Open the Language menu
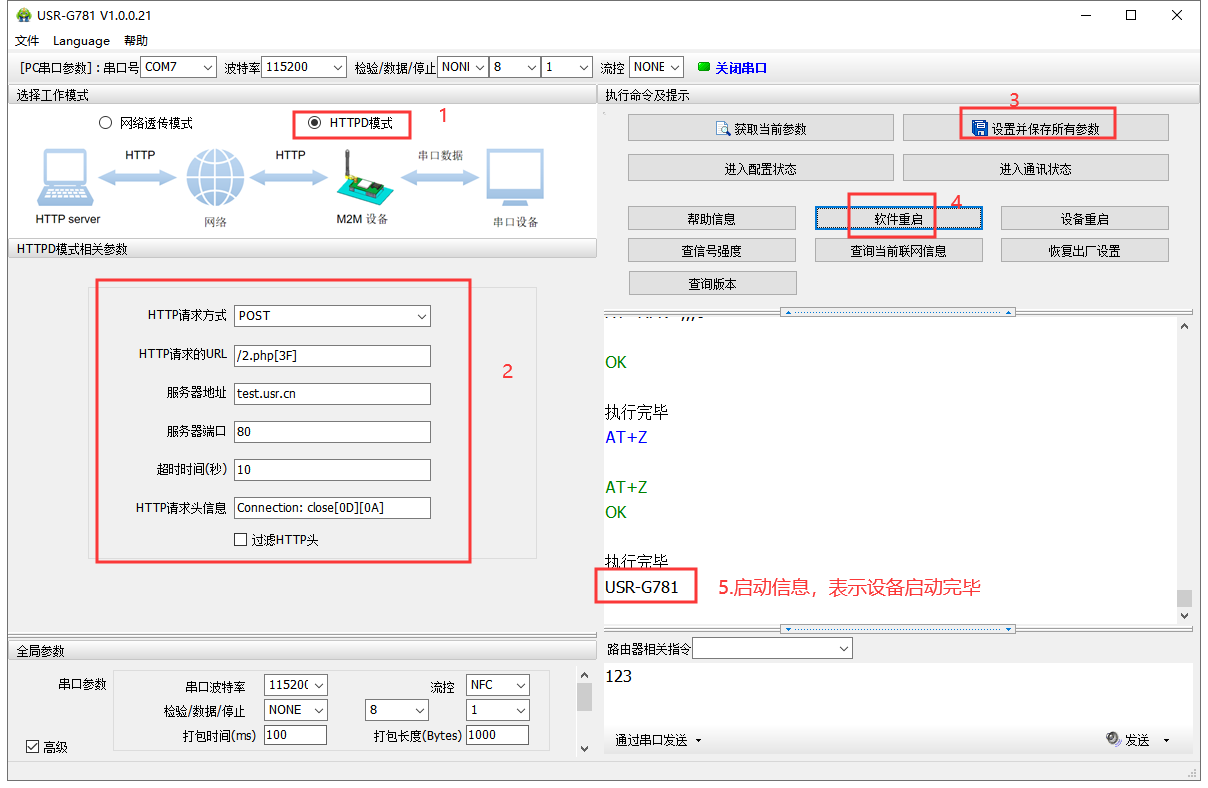 coord(81,41)
